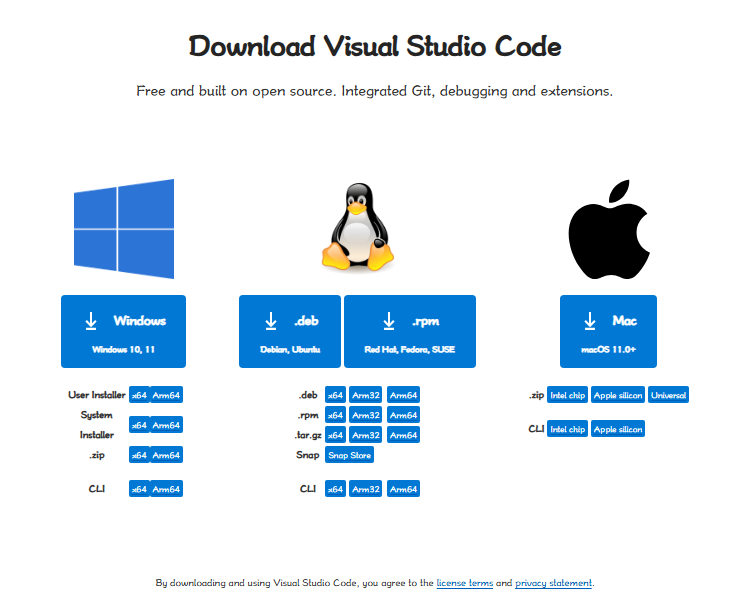This screenshot has height=612, width=754.
Task: Select Intel chip for Mac CLI
Action: 567,429
